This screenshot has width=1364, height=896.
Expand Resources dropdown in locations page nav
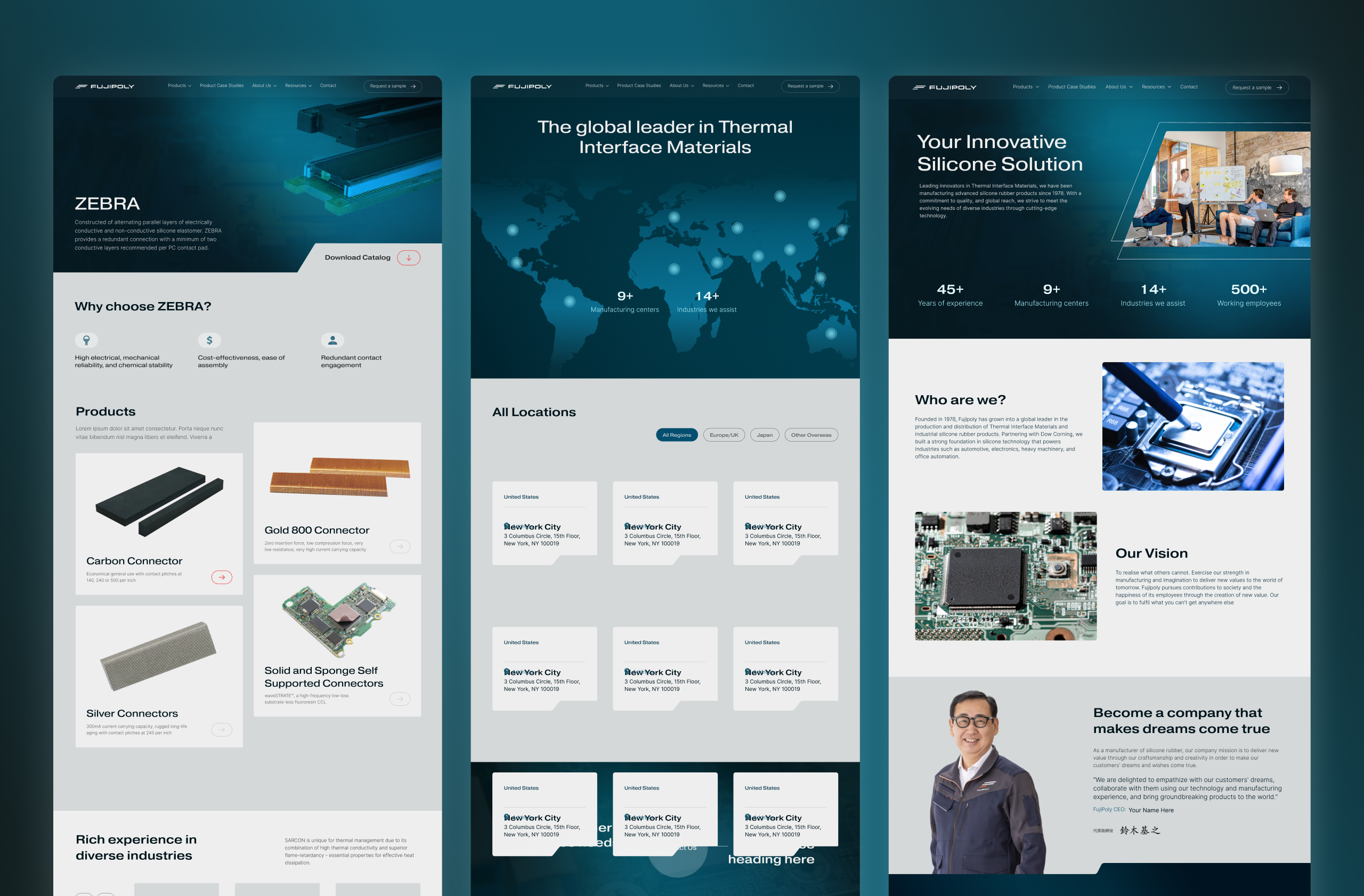[x=715, y=85]
